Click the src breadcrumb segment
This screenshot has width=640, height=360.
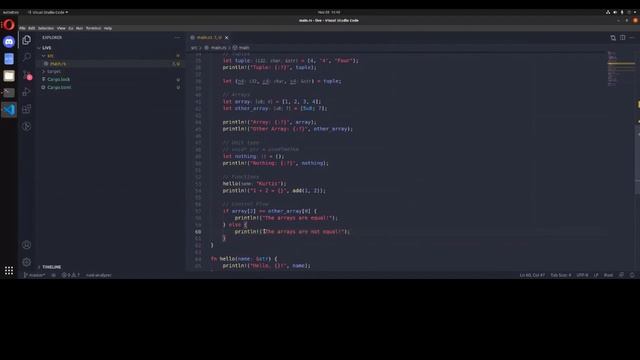pos(194,48)
